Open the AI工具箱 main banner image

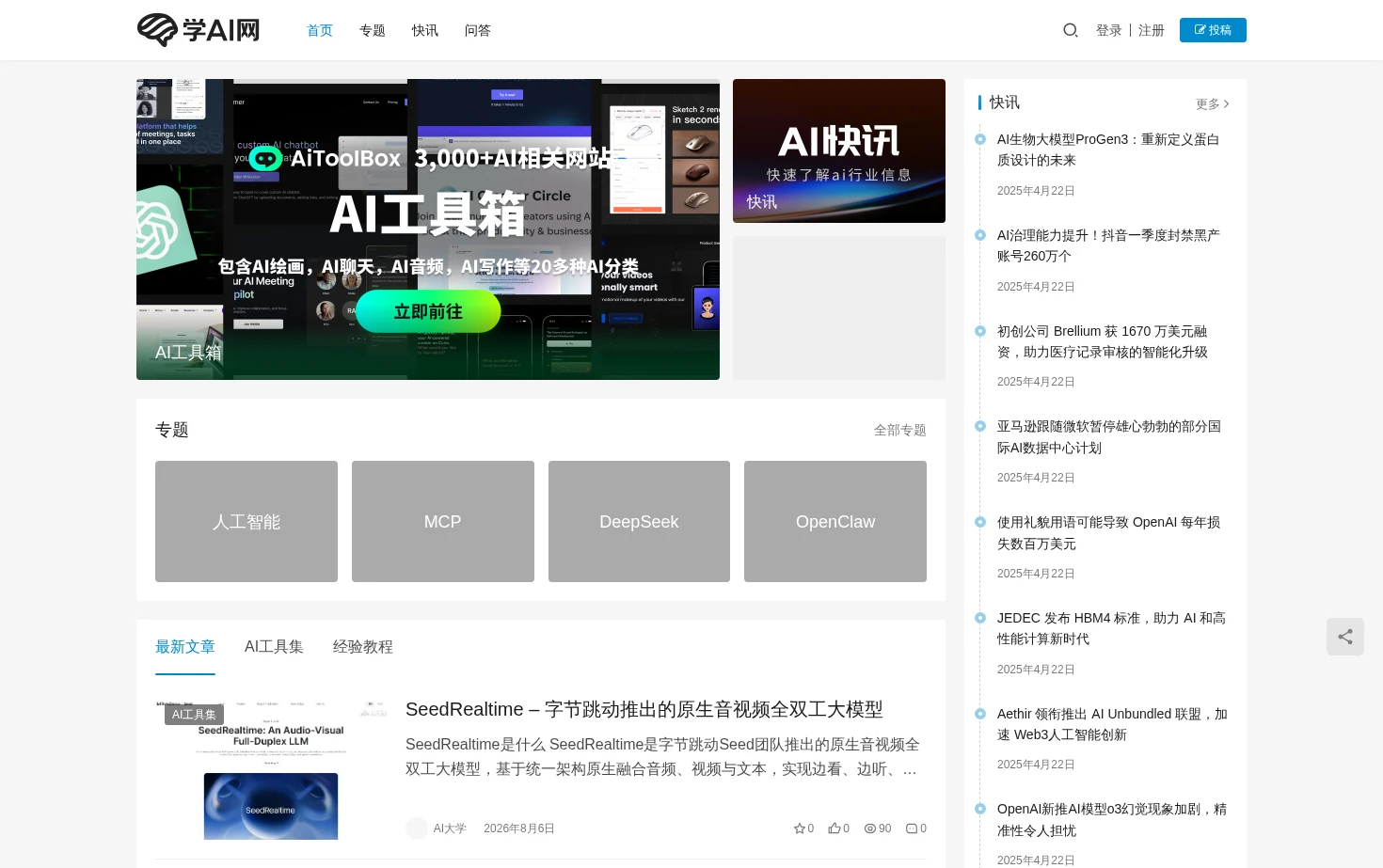coord(428,229)
